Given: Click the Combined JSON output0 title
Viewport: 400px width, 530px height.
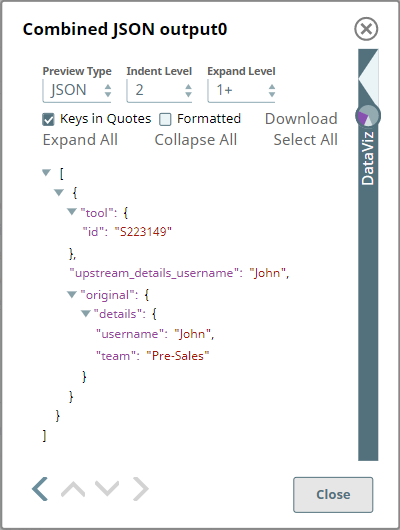Looking at the screenshot, I should (125, 29).
